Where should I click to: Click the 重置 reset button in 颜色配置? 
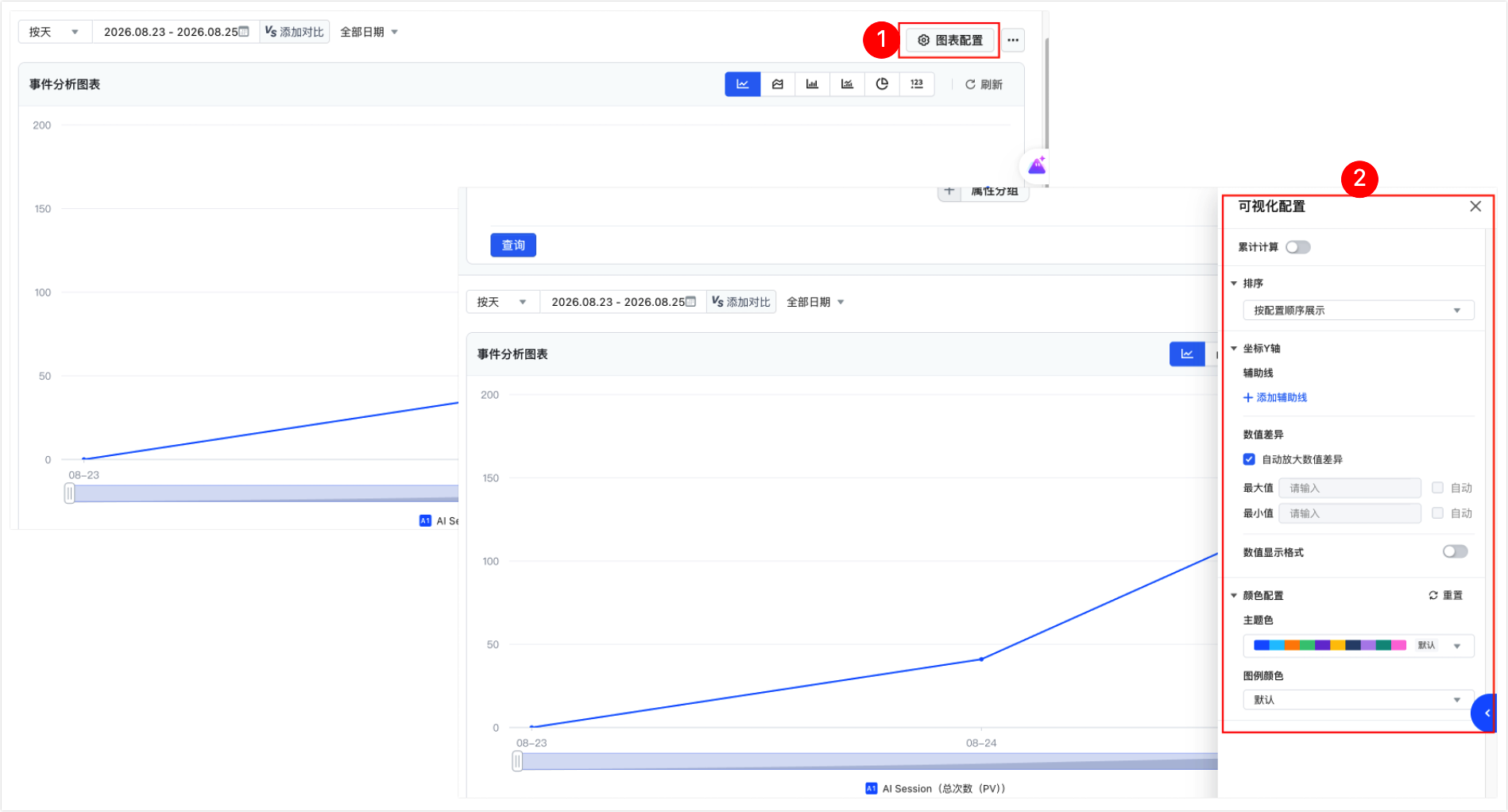click(x=1446, y=595)
